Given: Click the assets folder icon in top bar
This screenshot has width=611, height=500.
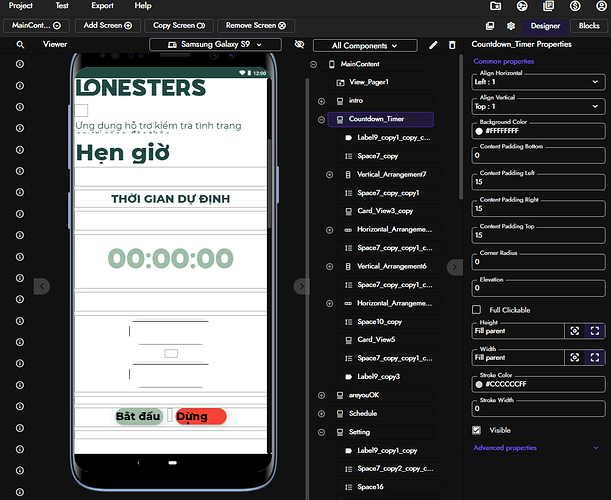Looking at the screenshot, I should 490,25.
